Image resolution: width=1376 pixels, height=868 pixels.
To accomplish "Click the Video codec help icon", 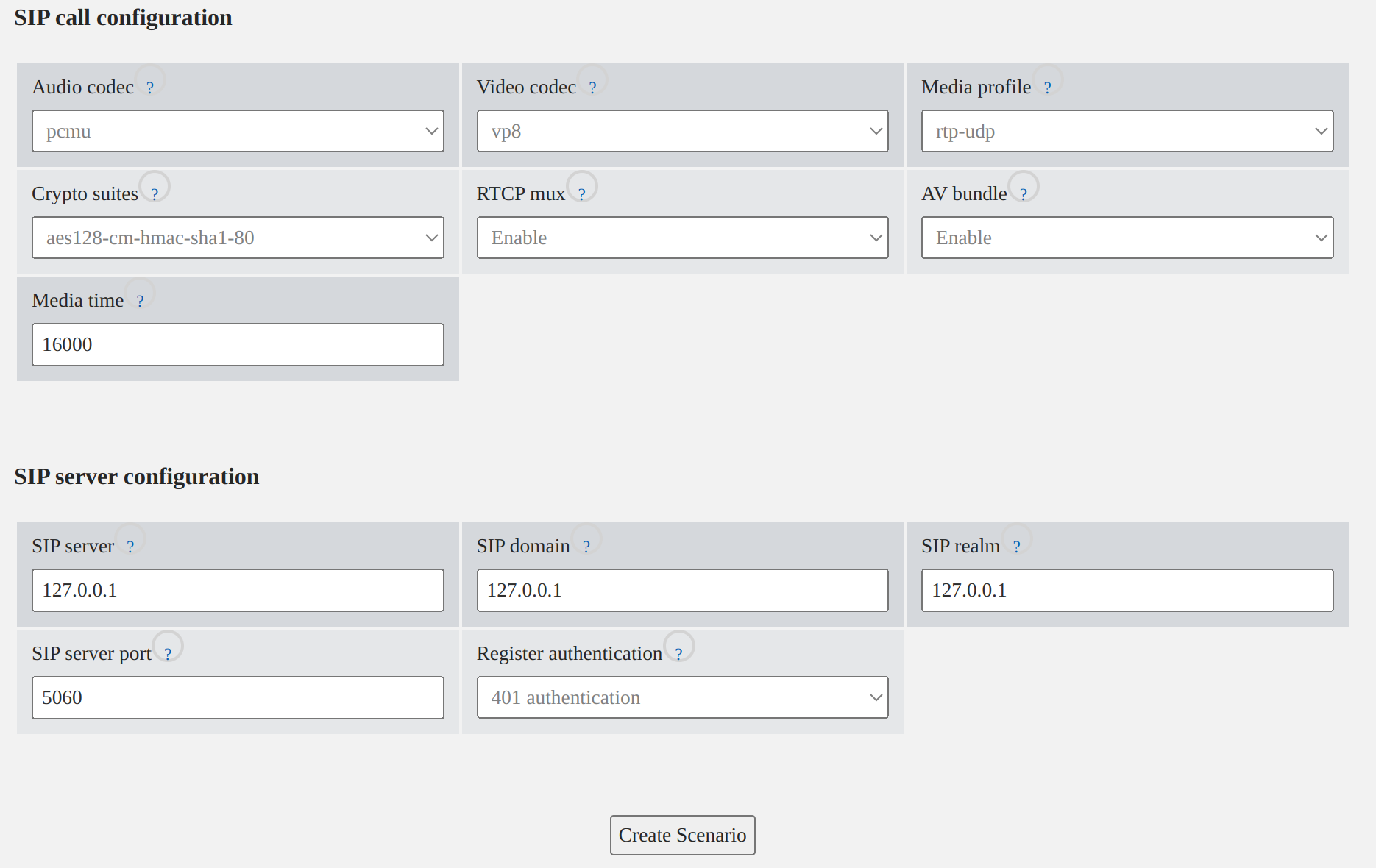I will pyautogui.click(x=592, y=88).
